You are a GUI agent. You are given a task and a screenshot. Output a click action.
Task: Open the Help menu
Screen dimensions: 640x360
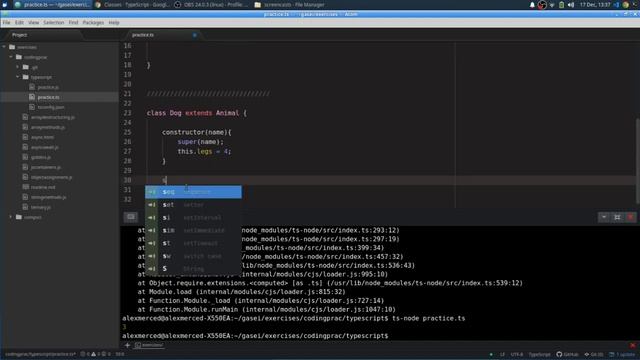[x=114, y=22]
